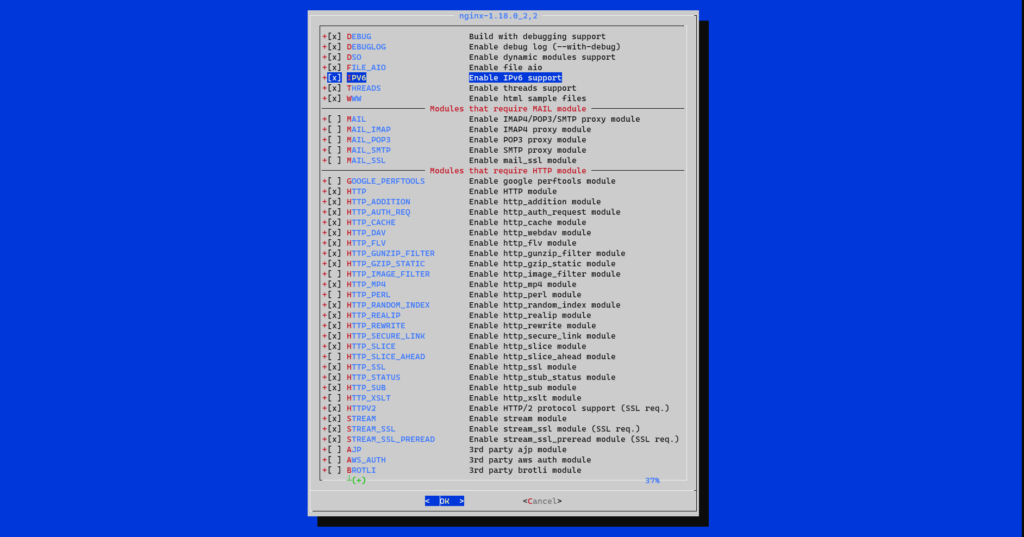Image resolution: width=1024 pixels, height=537 pixels.
Task: Click the 37% scroll position indicator
Action: [x=652, y=481]
